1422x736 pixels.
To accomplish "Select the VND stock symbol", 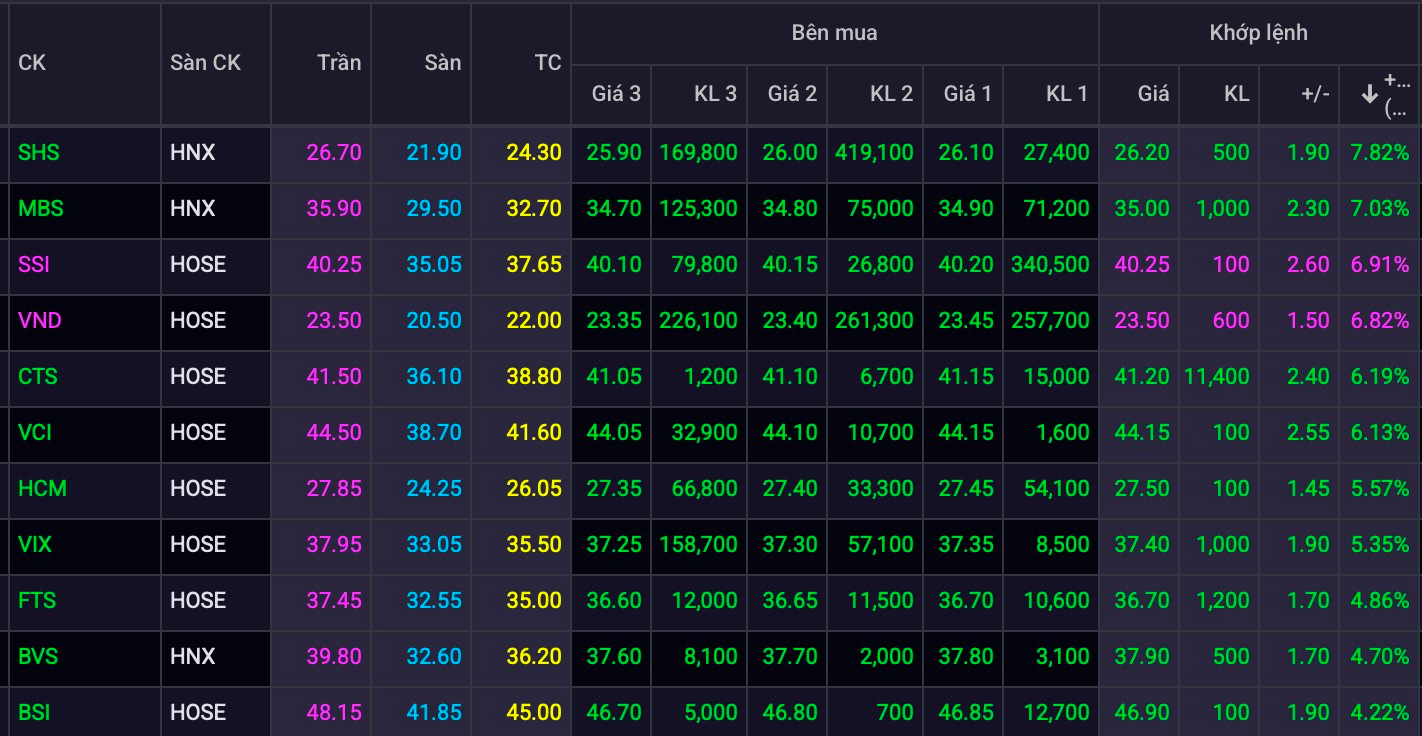I will click(x=40, y=321).
